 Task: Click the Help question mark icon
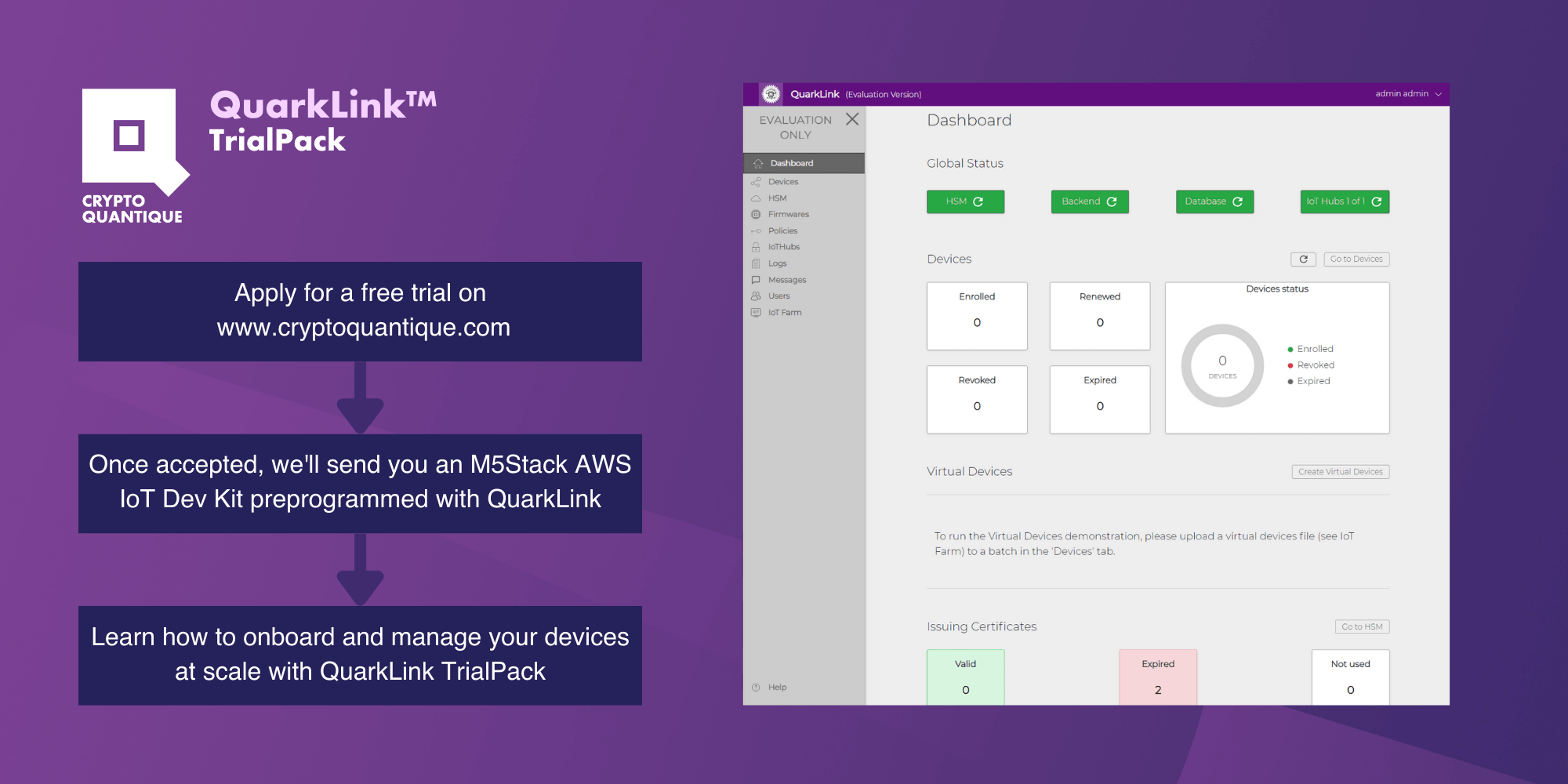pos(756,688)
